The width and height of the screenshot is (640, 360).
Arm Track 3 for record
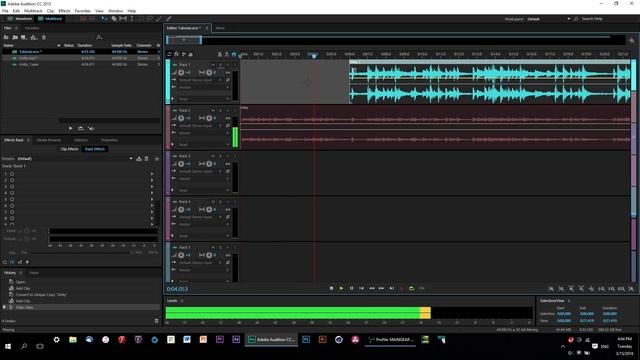pyautogui.click(x=228, y=156)
